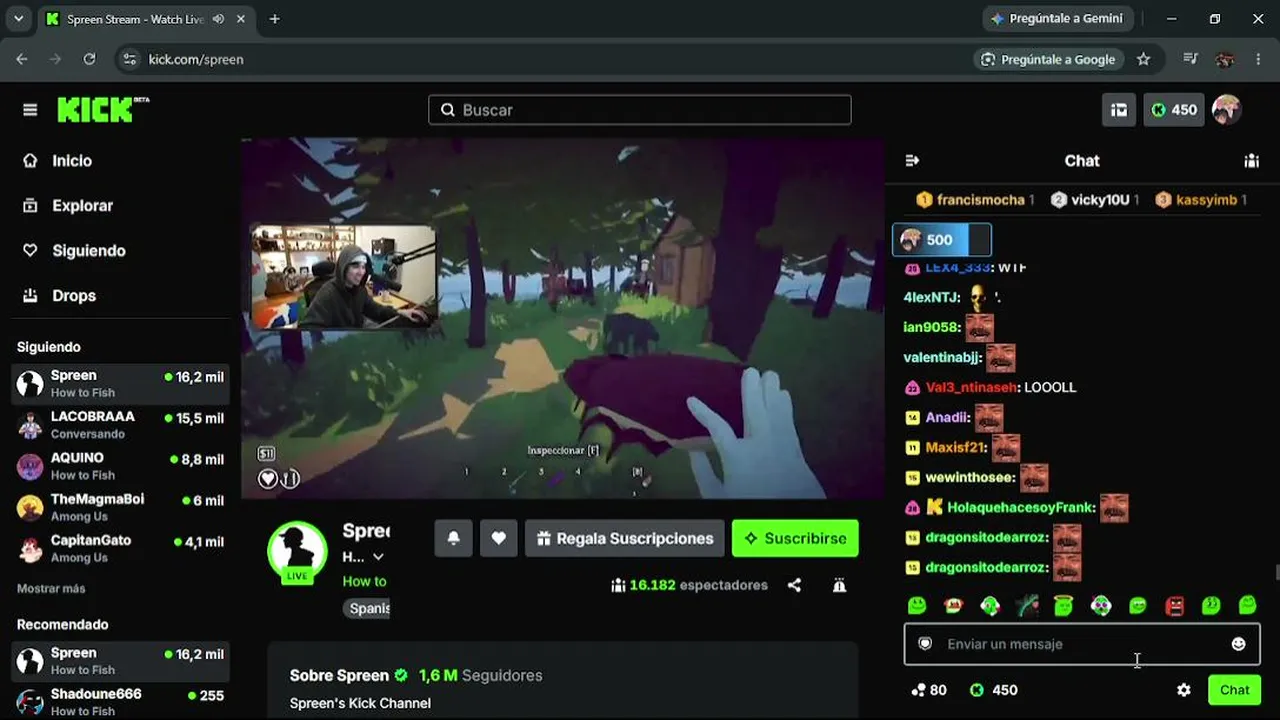The height and width of the screenshot is (720, 1280).
Task: Toggle stream notifications bell
Action: 453,538
